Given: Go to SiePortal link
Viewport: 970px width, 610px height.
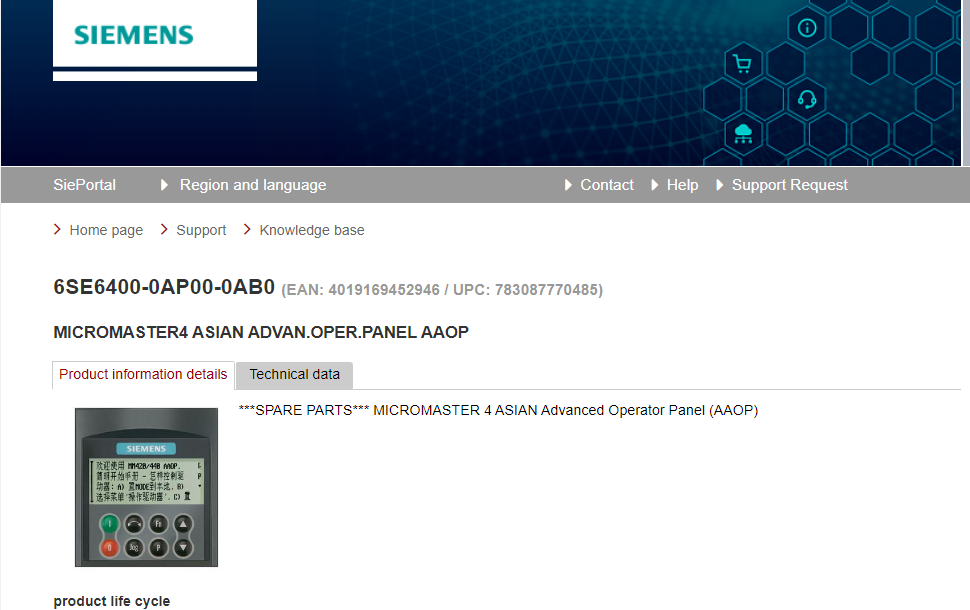Looking at the screenshot, I should (x=84, y=185).
